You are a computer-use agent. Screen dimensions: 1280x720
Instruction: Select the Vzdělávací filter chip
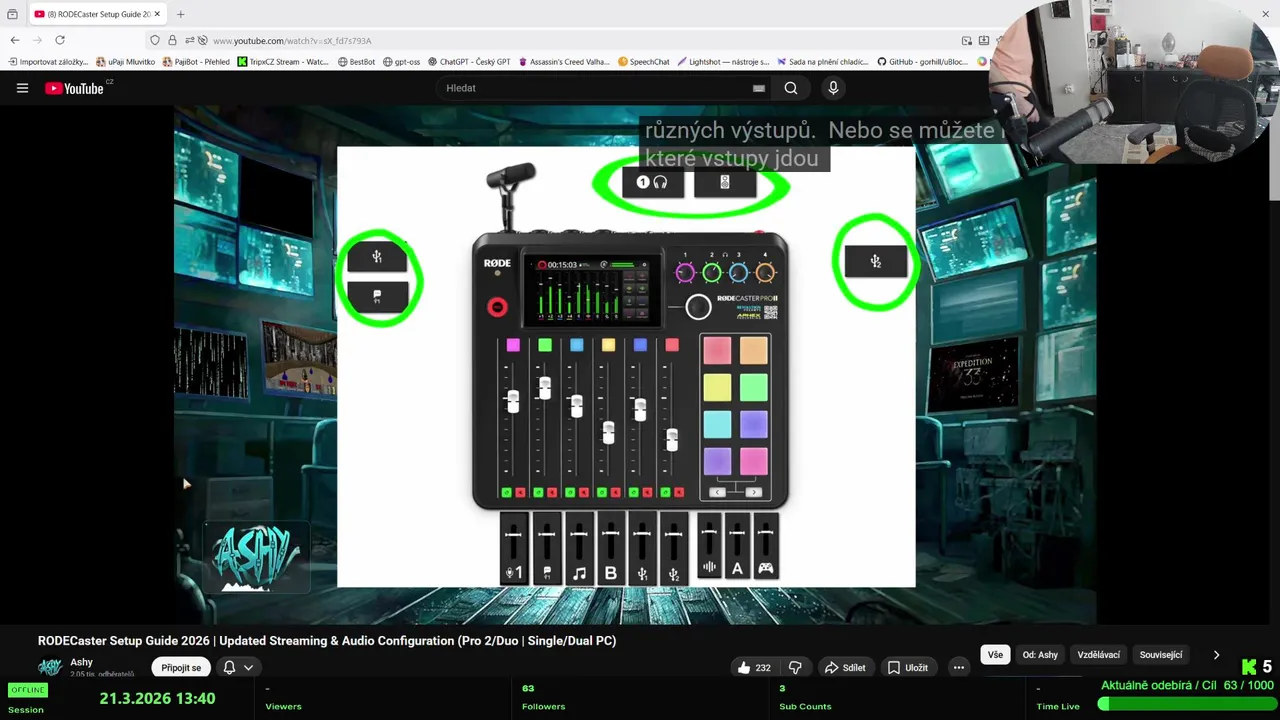tap(1099, 655)
